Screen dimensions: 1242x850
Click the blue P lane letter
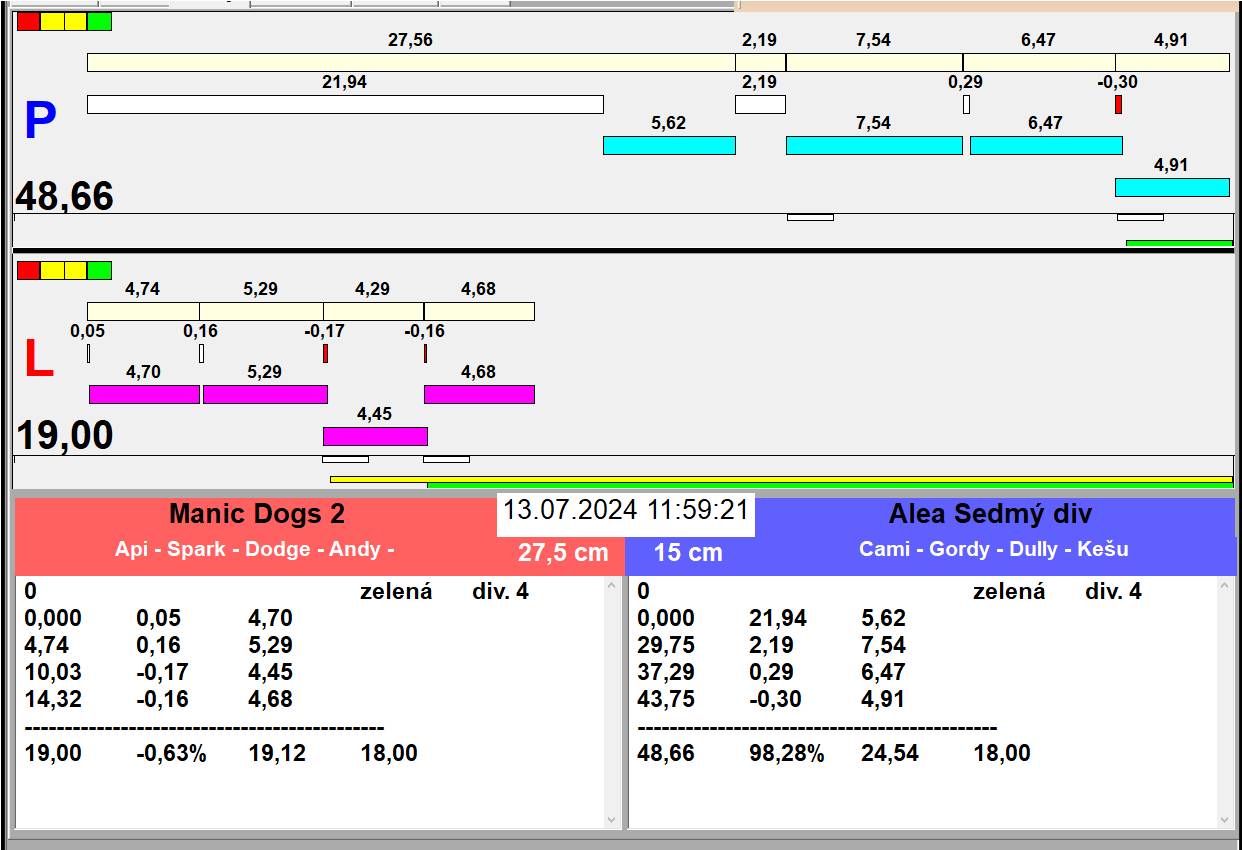pyautogui.click(x=39, y=122)
